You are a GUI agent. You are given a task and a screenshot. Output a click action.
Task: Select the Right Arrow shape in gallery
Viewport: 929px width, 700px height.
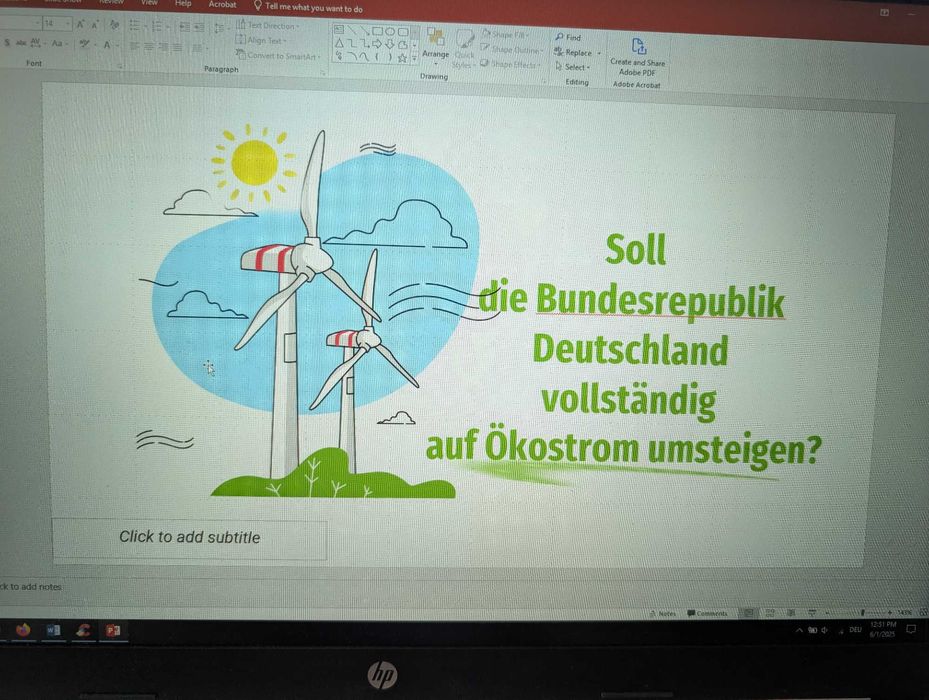tap(377, 44)
